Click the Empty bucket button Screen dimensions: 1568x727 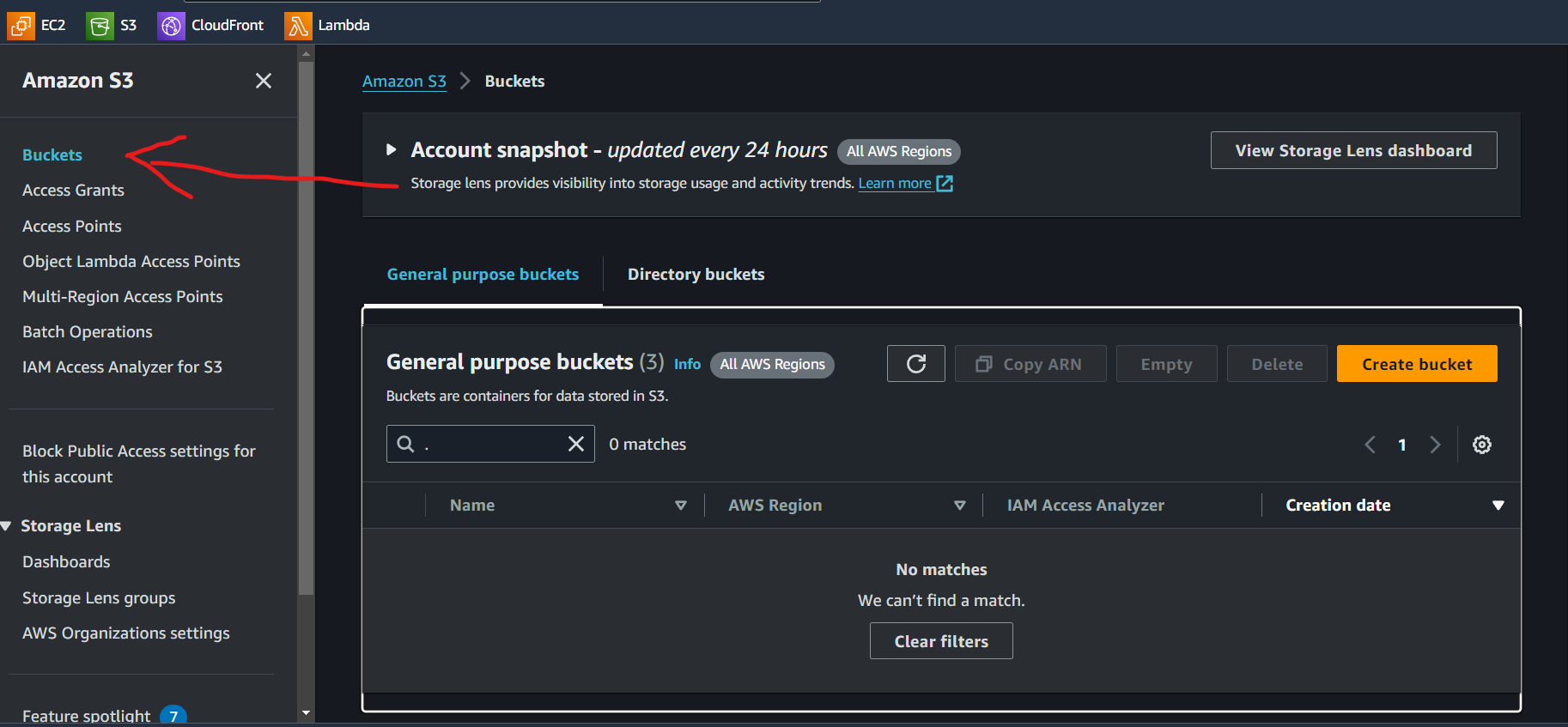click(1166, 364)
